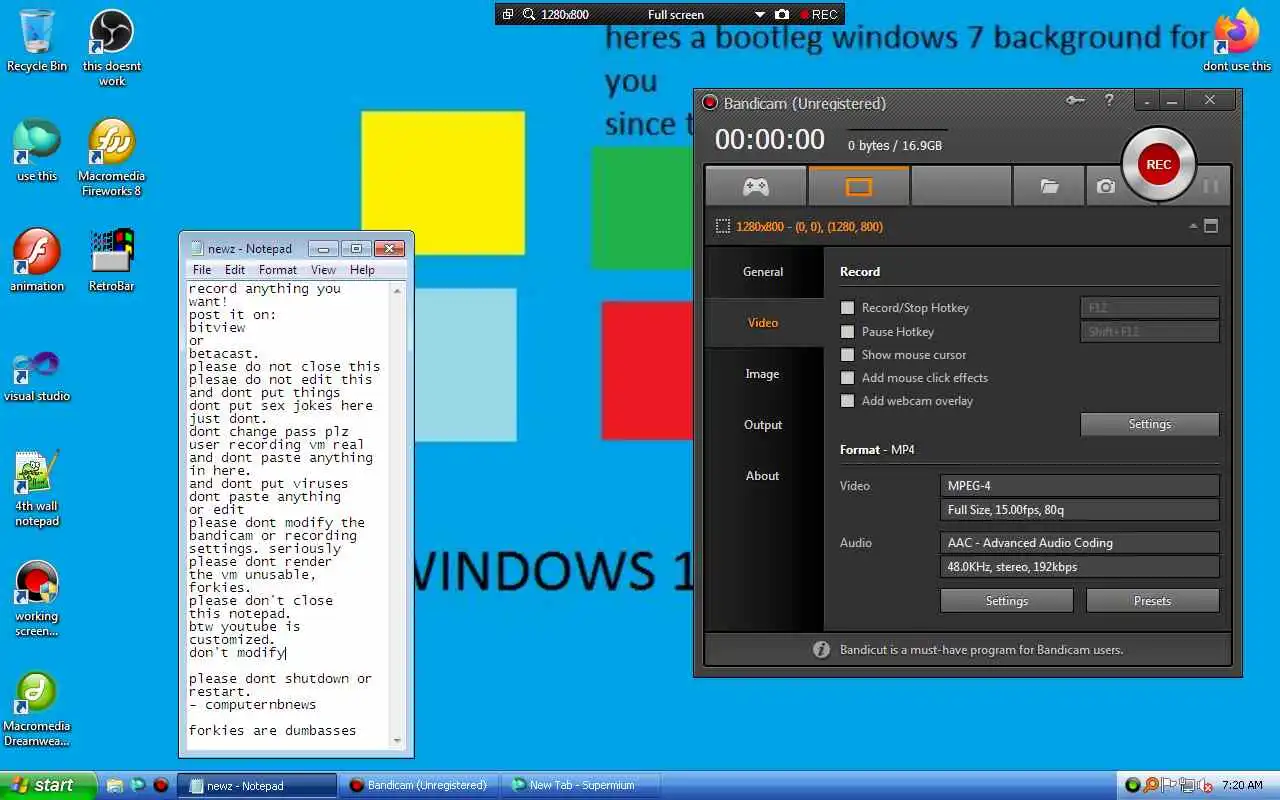
Task: Open Bandicam register key icon
Action: [x=1076, y=100]
